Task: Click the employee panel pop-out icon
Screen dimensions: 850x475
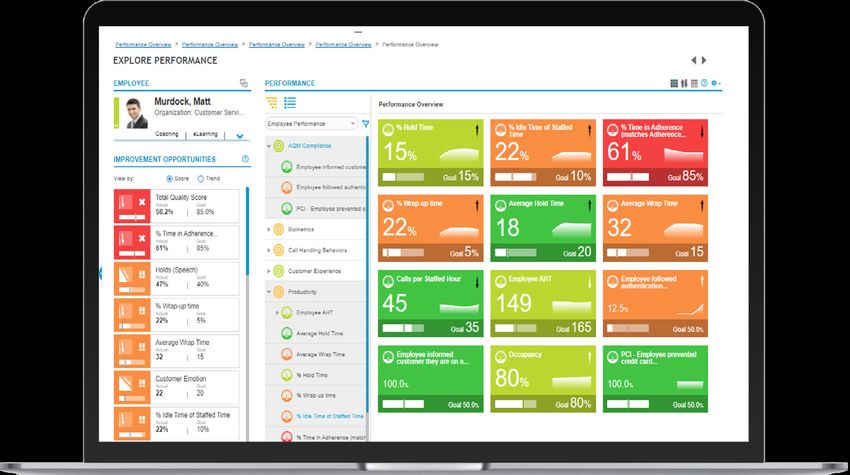Action: pyautogui.click(x=244, y=83)
